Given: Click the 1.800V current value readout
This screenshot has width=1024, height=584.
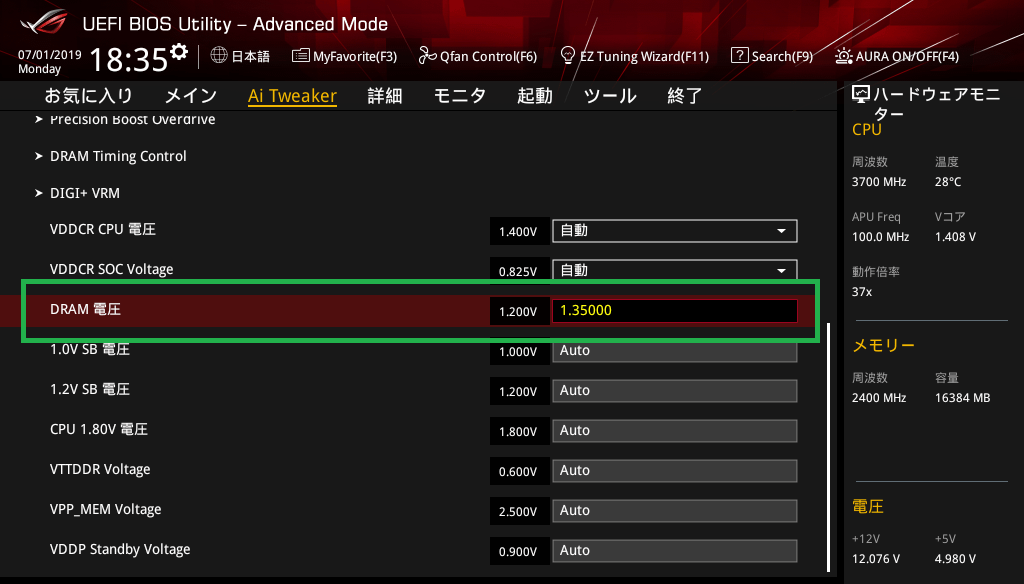Looking at the screenshot, I should coord(519,431).
